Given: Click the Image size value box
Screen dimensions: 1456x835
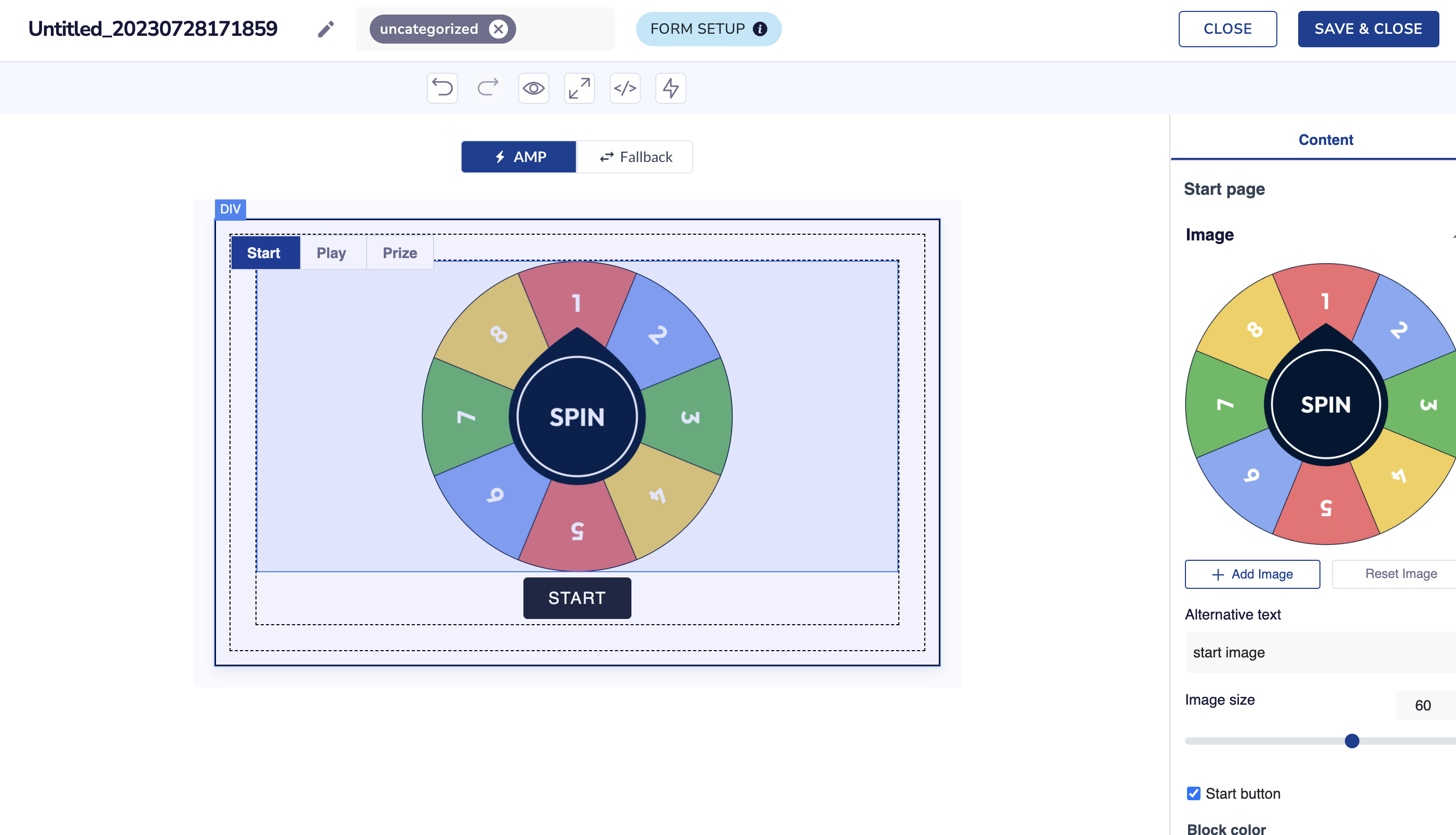Looking at the screenshot, I should click(1423, 705).
